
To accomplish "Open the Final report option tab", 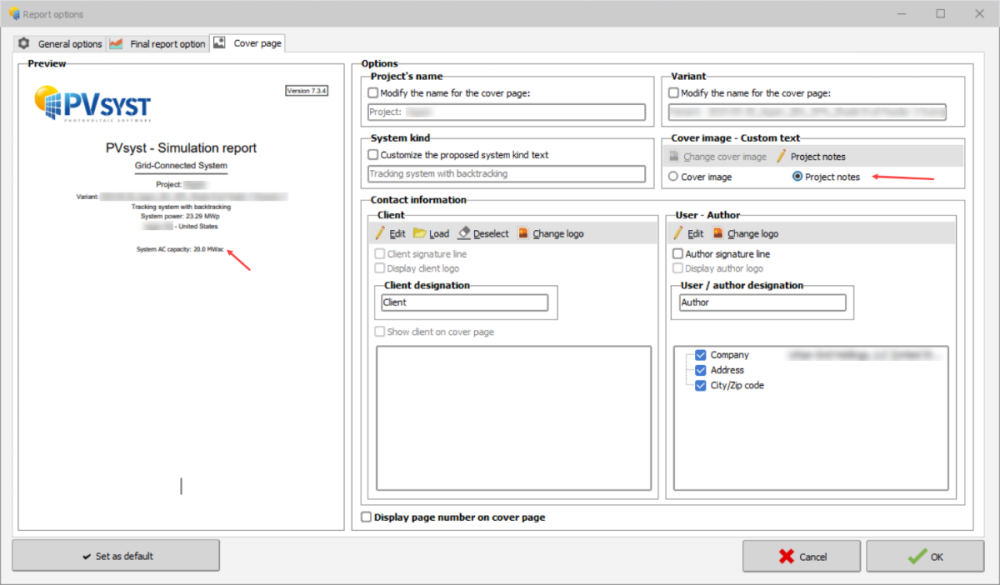I will (x=158, y=44).
